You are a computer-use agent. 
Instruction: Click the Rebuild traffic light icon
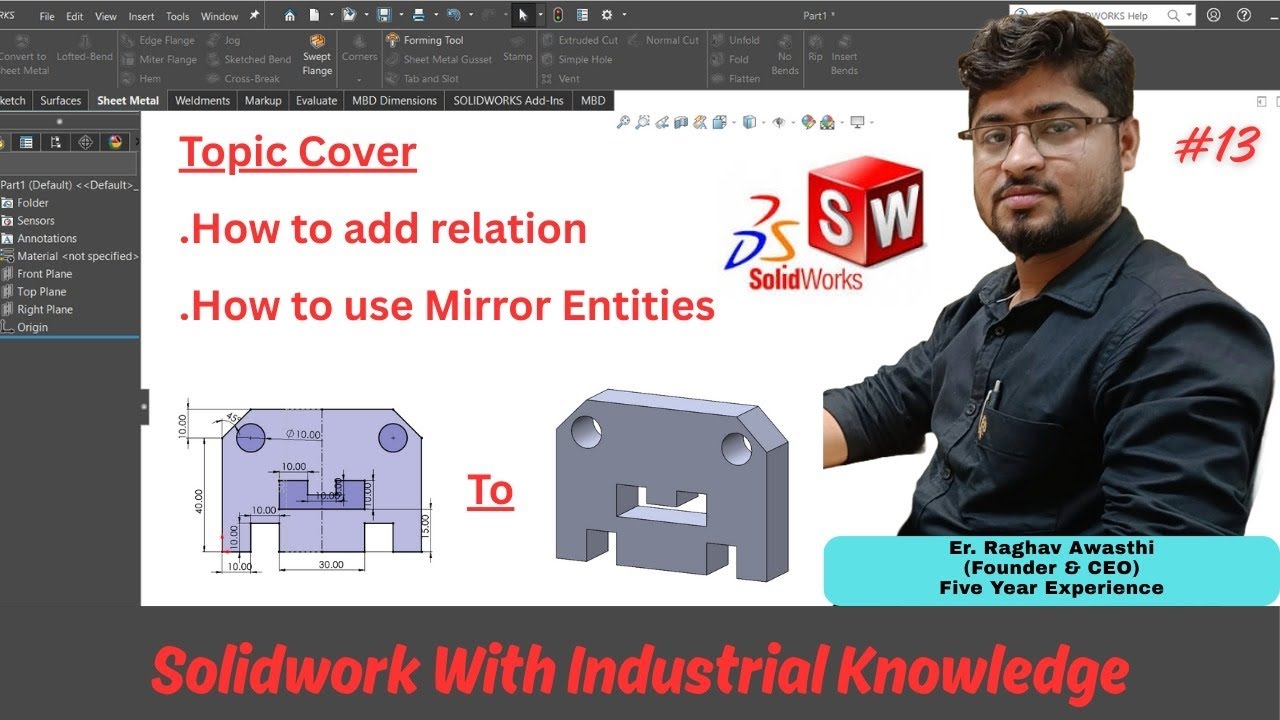[x=557, y=15]
